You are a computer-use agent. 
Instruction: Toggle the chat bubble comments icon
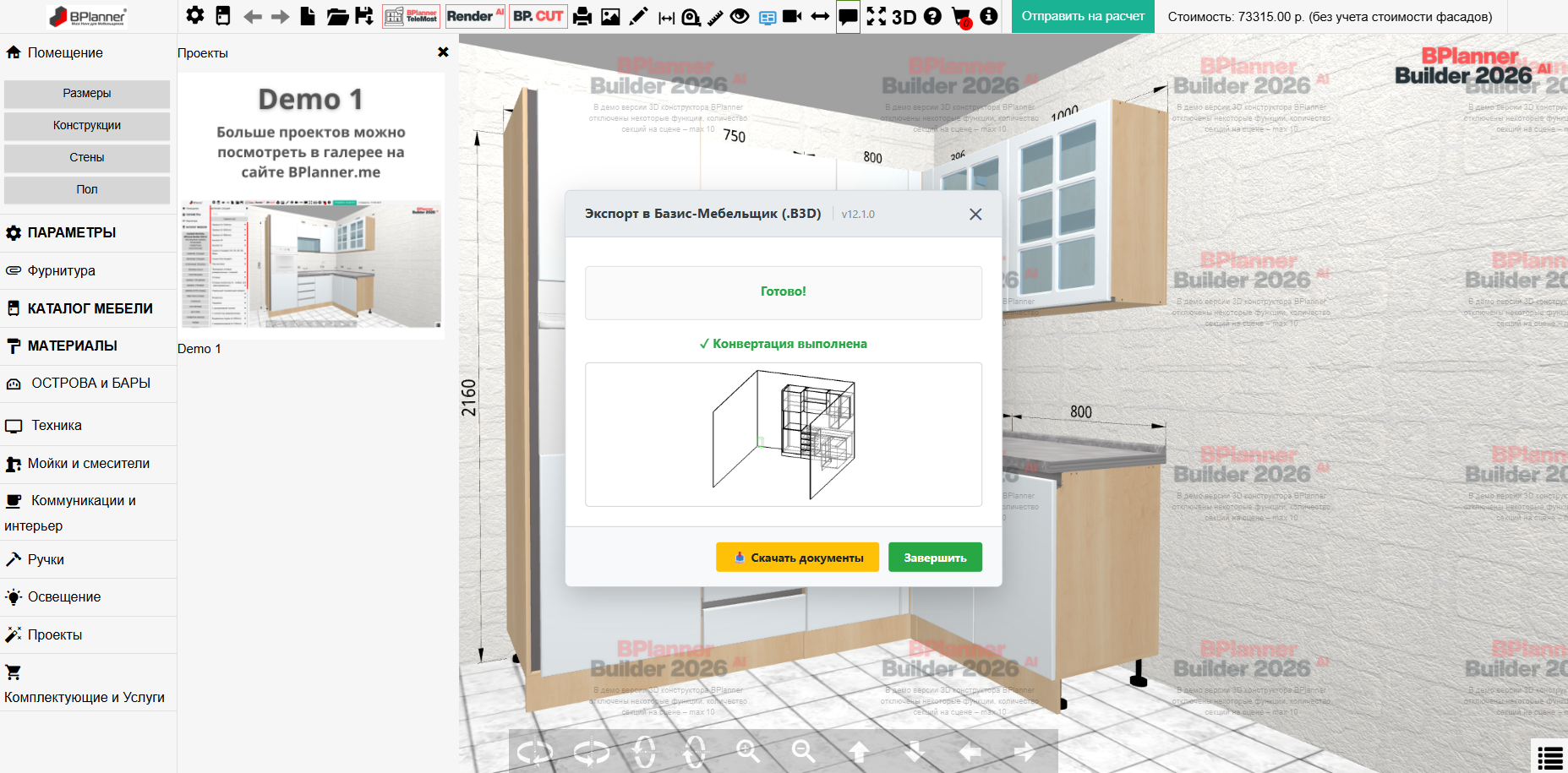click(x=848, y=17)
